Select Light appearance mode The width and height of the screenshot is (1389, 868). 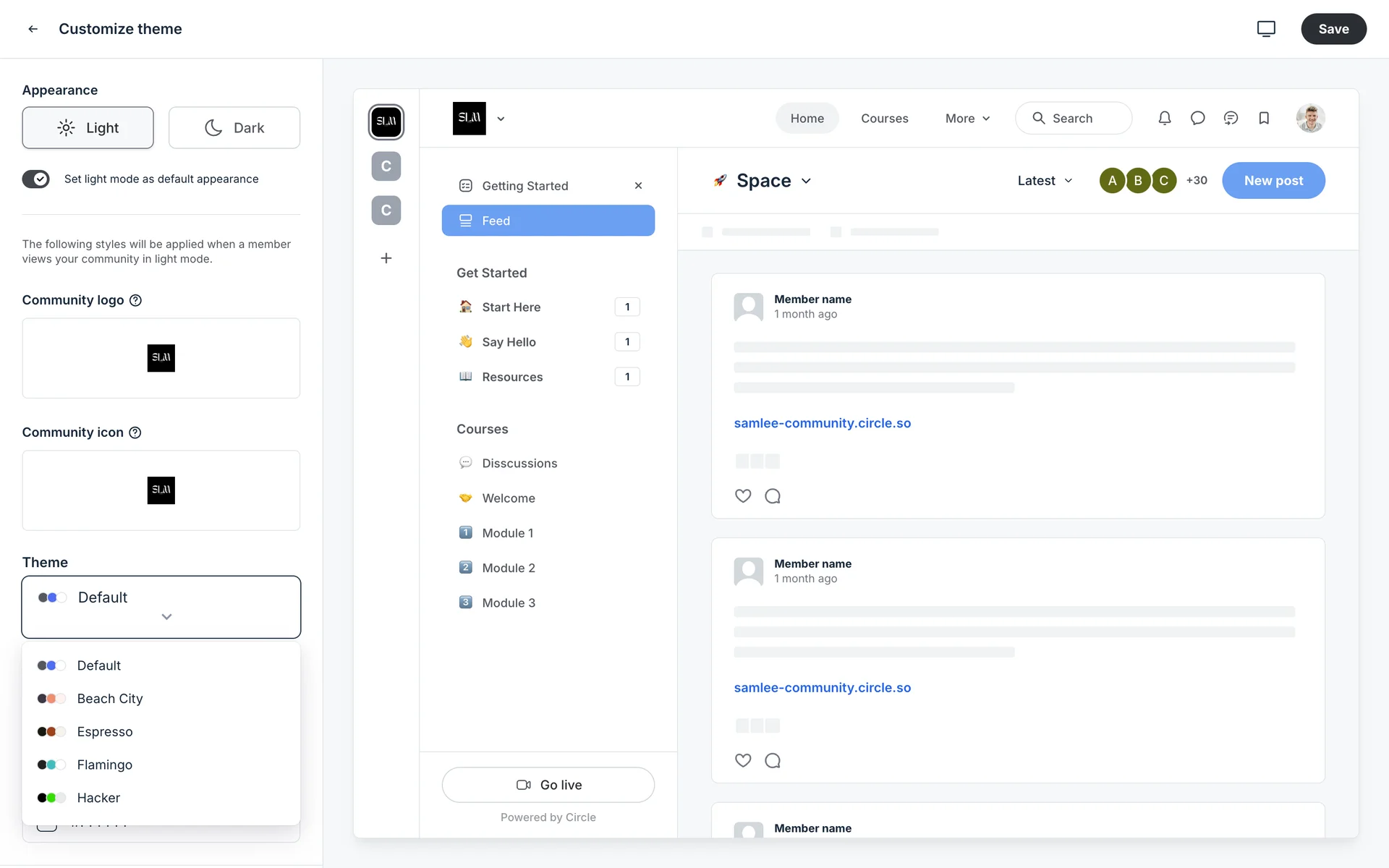88,128
